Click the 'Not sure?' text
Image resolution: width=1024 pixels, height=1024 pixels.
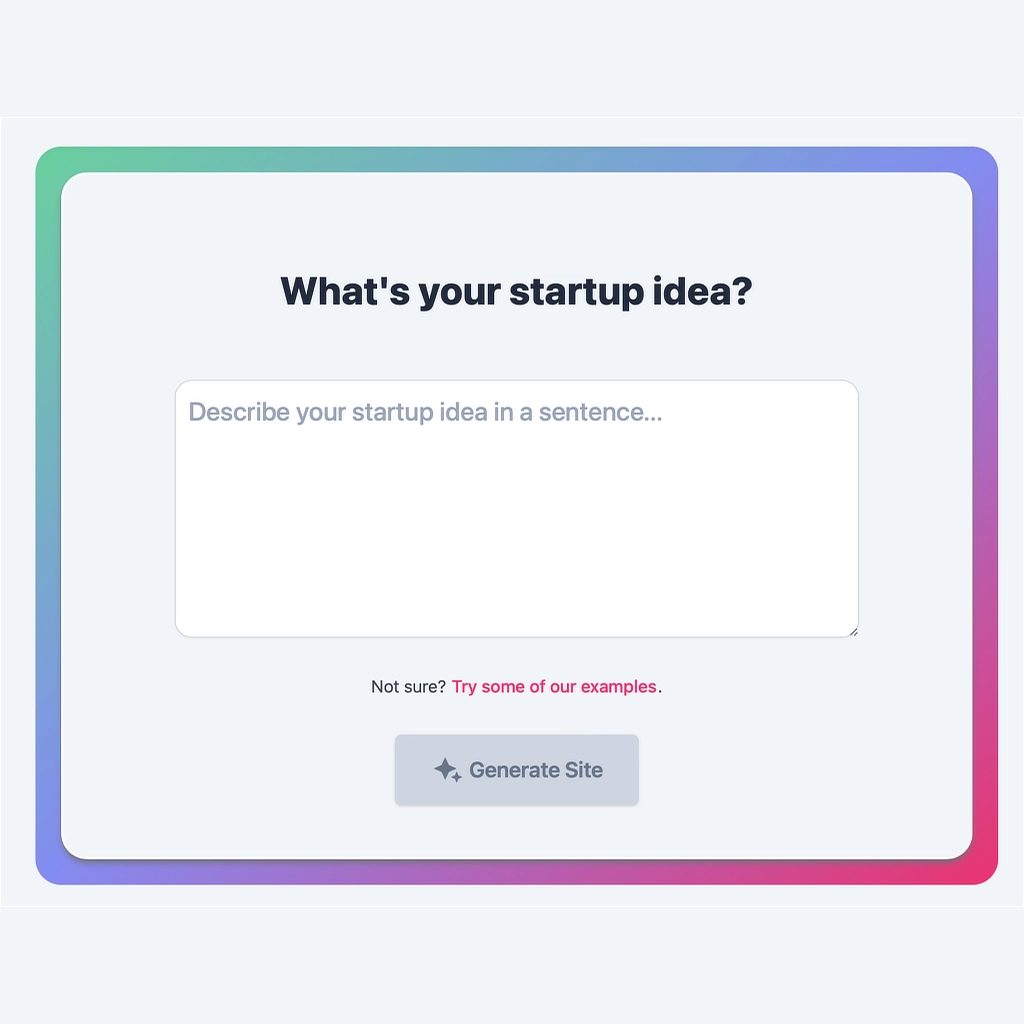(408, 687)
